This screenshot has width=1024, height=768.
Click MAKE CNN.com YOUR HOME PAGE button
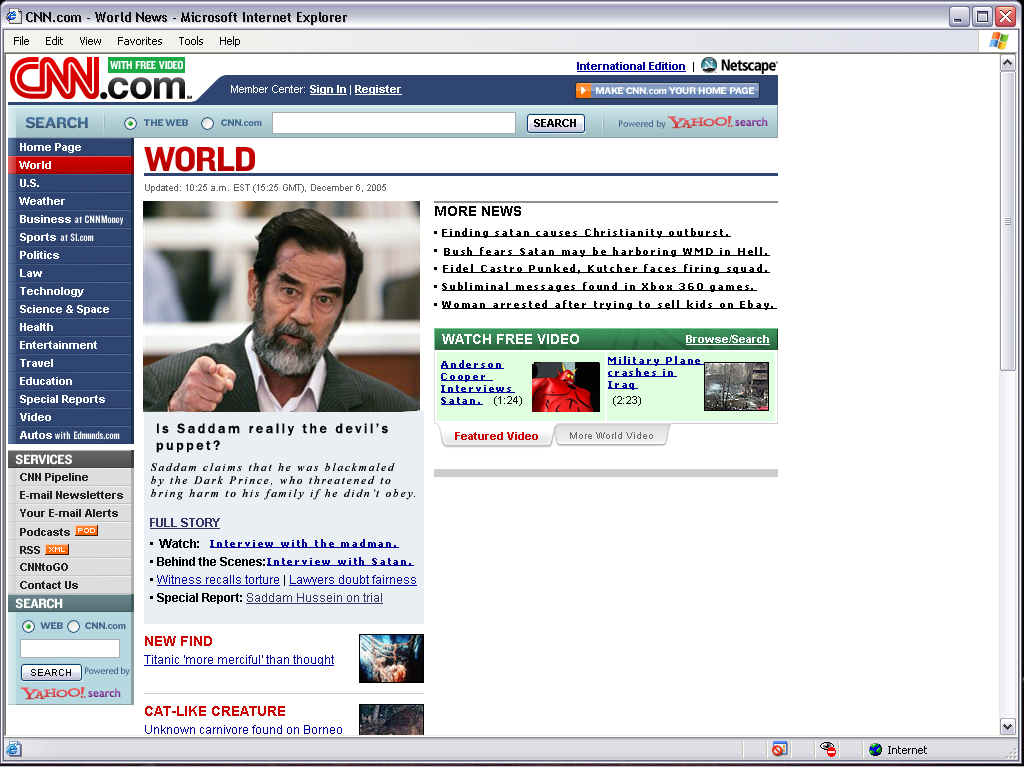[x=667, y=90]
